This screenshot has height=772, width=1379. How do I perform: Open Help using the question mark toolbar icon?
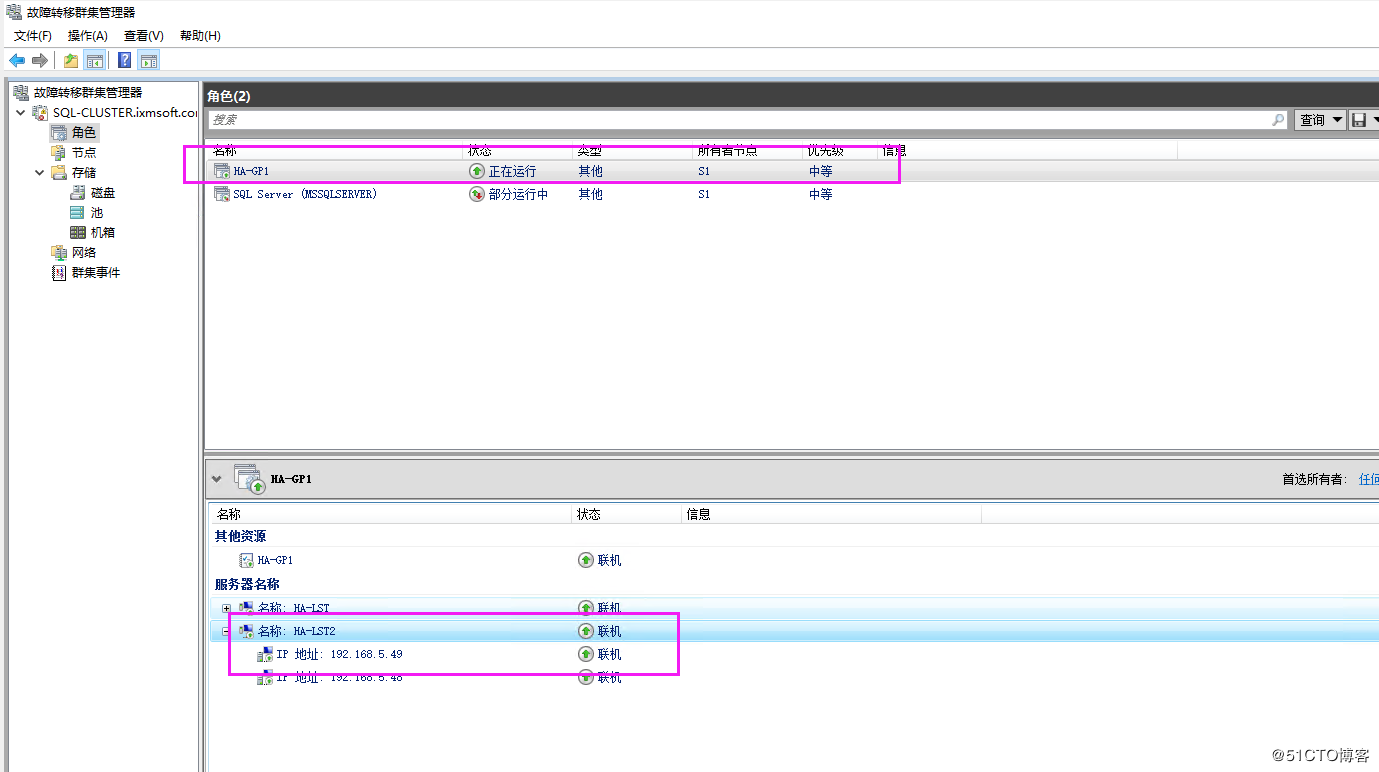coord(123,59)
